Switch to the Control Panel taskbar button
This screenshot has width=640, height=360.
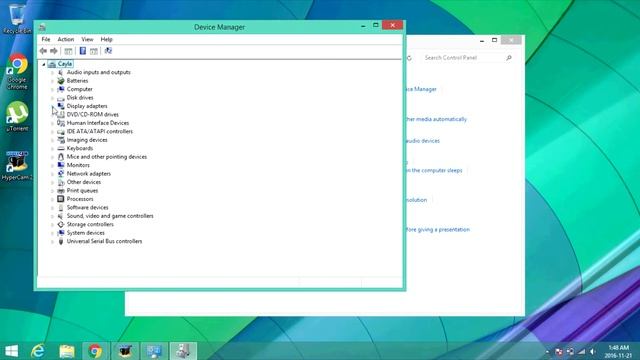pyautogui.click(x=154, y=351)
